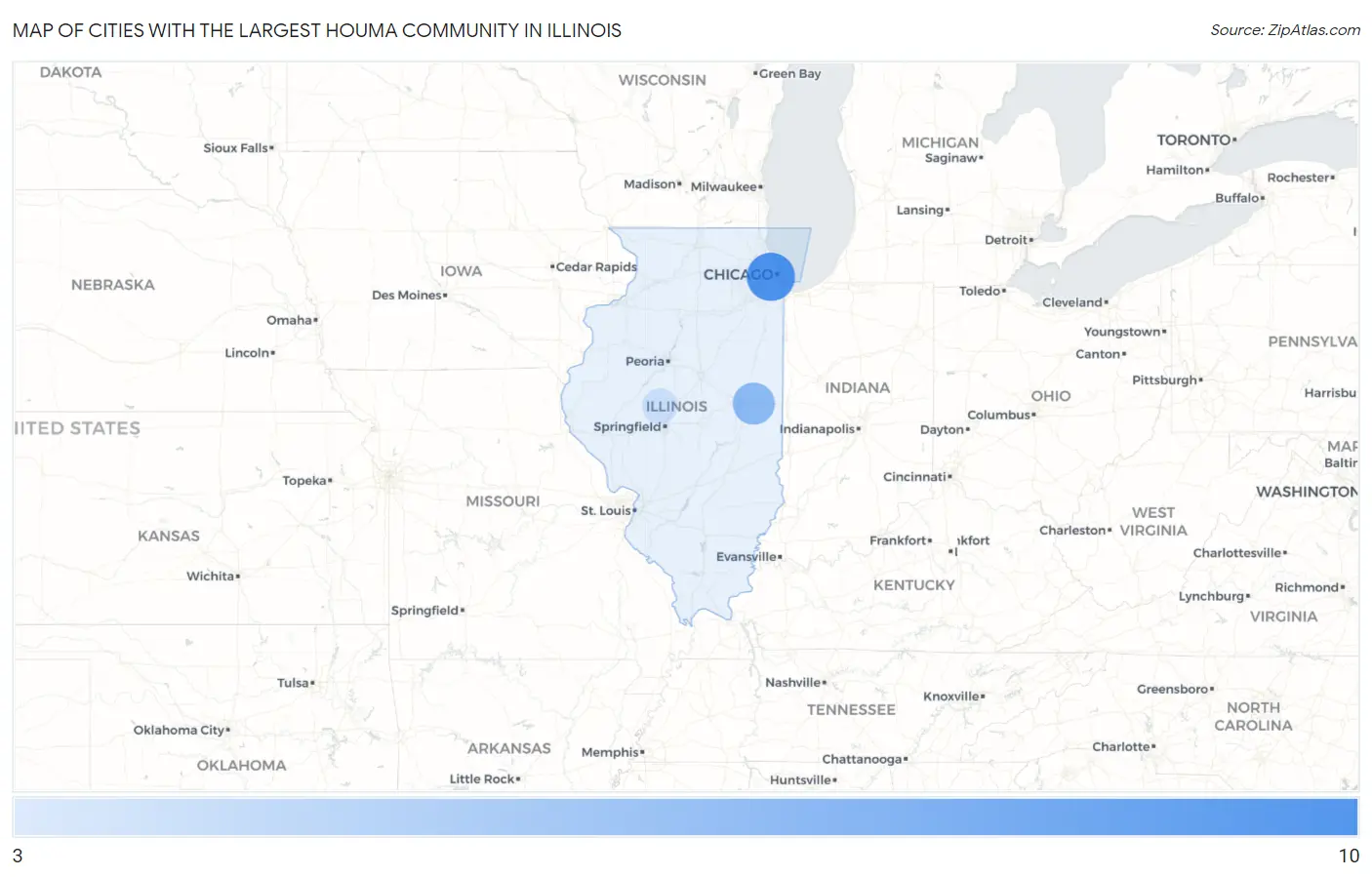Click the color gradient legend bar
Screen dimensions: 1372x877
coord(685,817)
